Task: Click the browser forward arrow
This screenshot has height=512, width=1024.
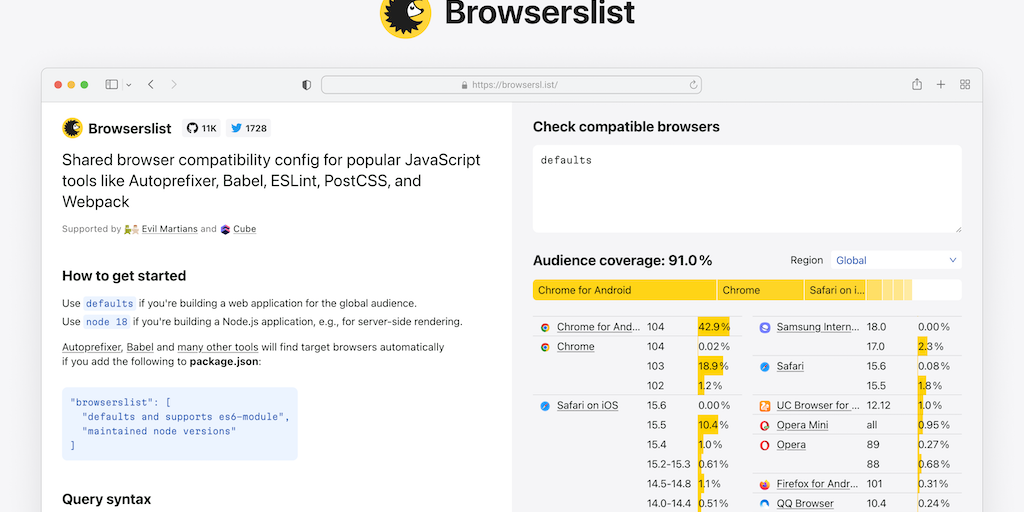Action: 174,85
